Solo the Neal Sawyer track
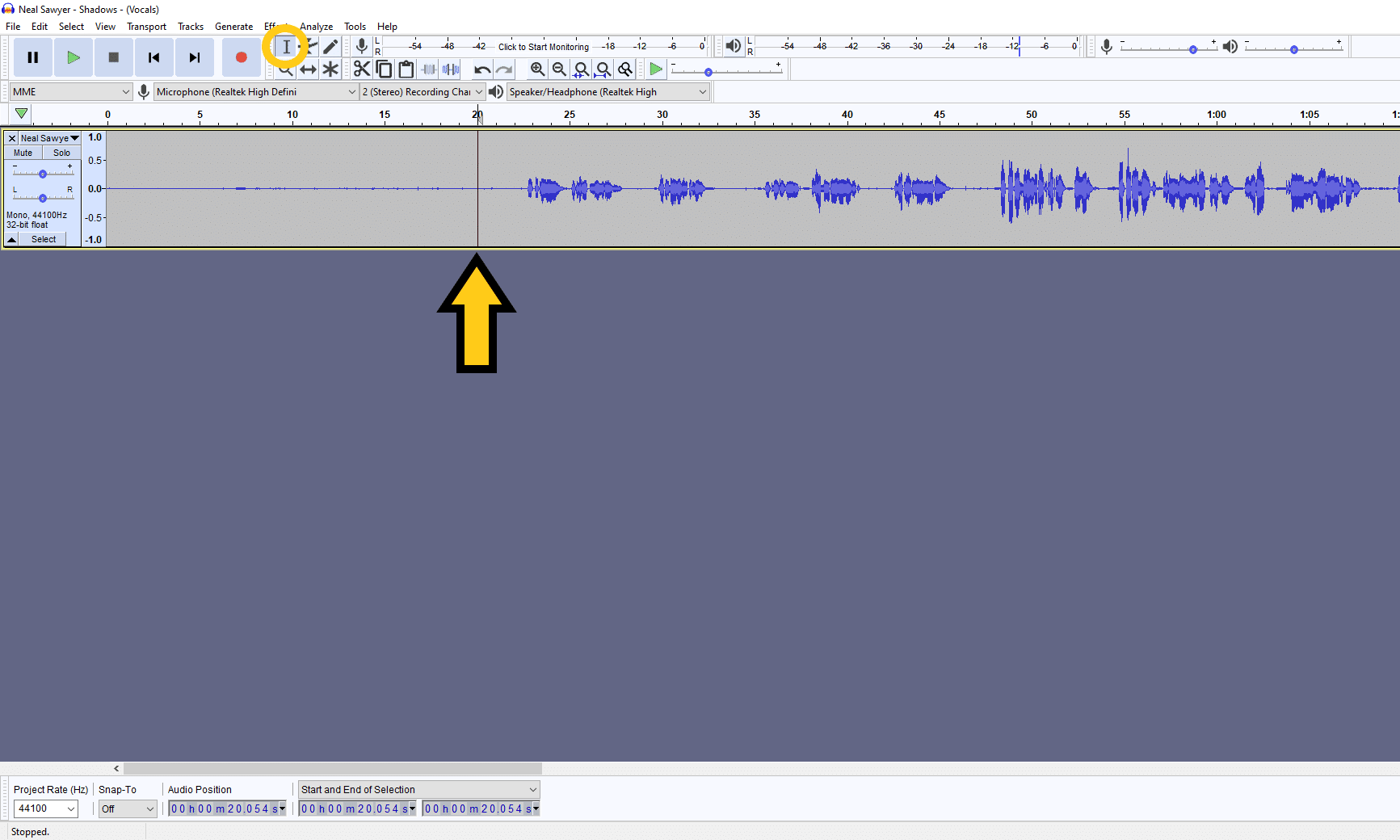1400x840 pixels. (x=61, y=153)
